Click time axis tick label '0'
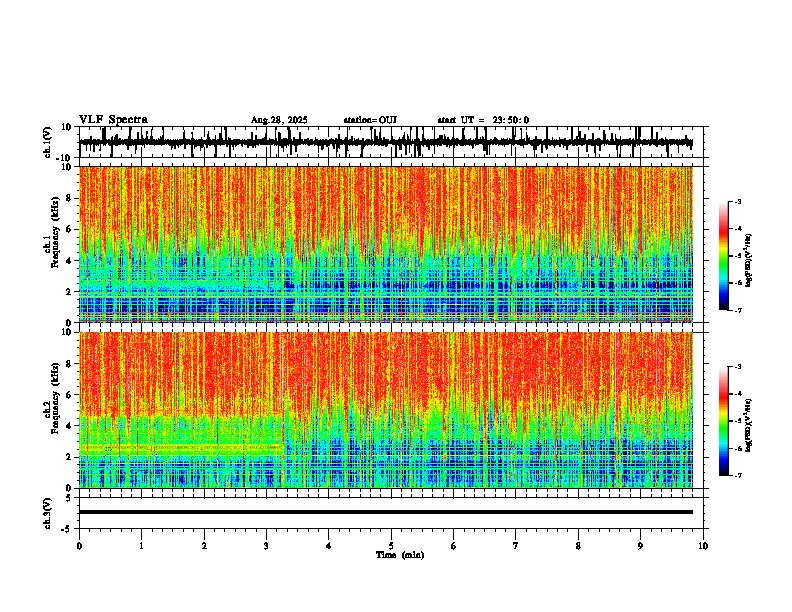 (79, 546)
